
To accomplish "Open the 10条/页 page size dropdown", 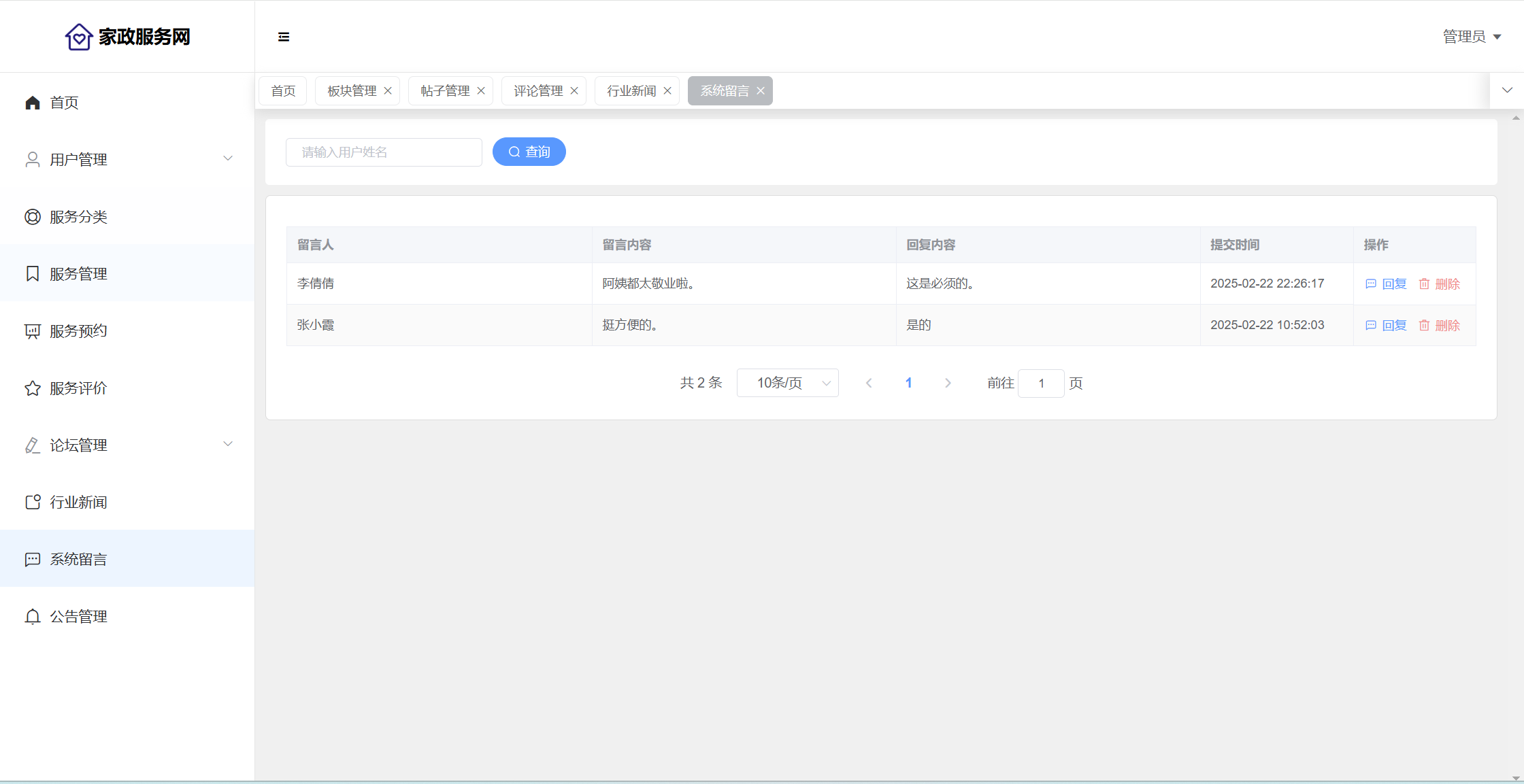I will tap(787, 383).
